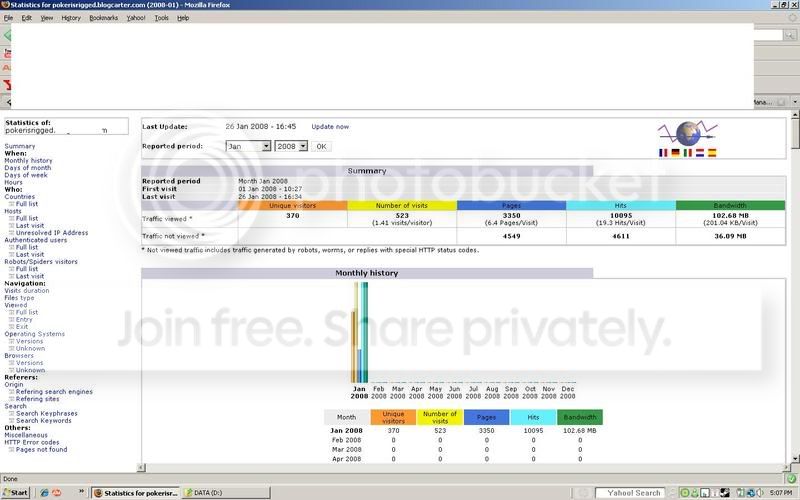Screen dimensions: 800x500
Task: Open Monthly history sidebar link
Action: pos(28,160)
